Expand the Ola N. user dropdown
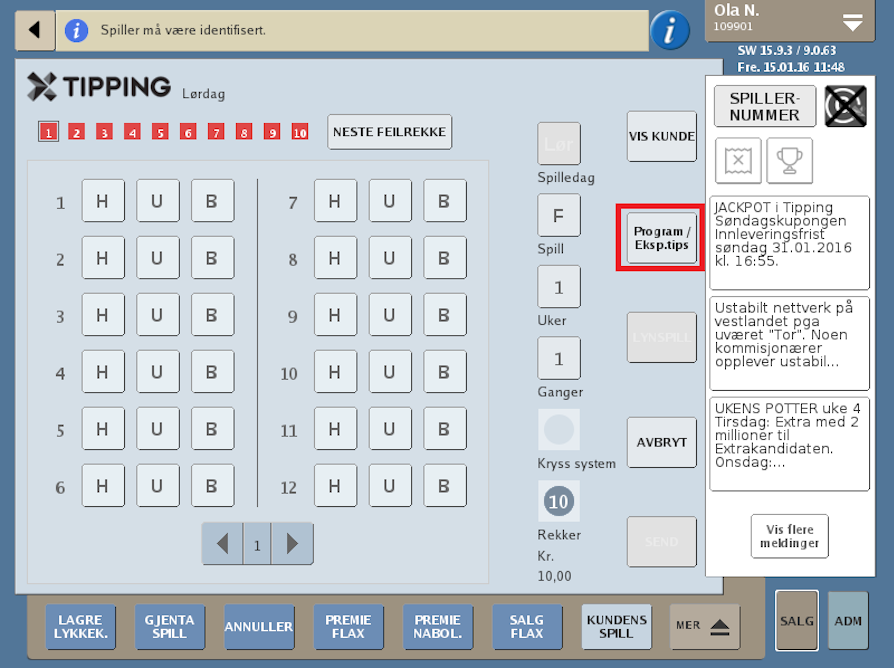 tap(852, 23)
